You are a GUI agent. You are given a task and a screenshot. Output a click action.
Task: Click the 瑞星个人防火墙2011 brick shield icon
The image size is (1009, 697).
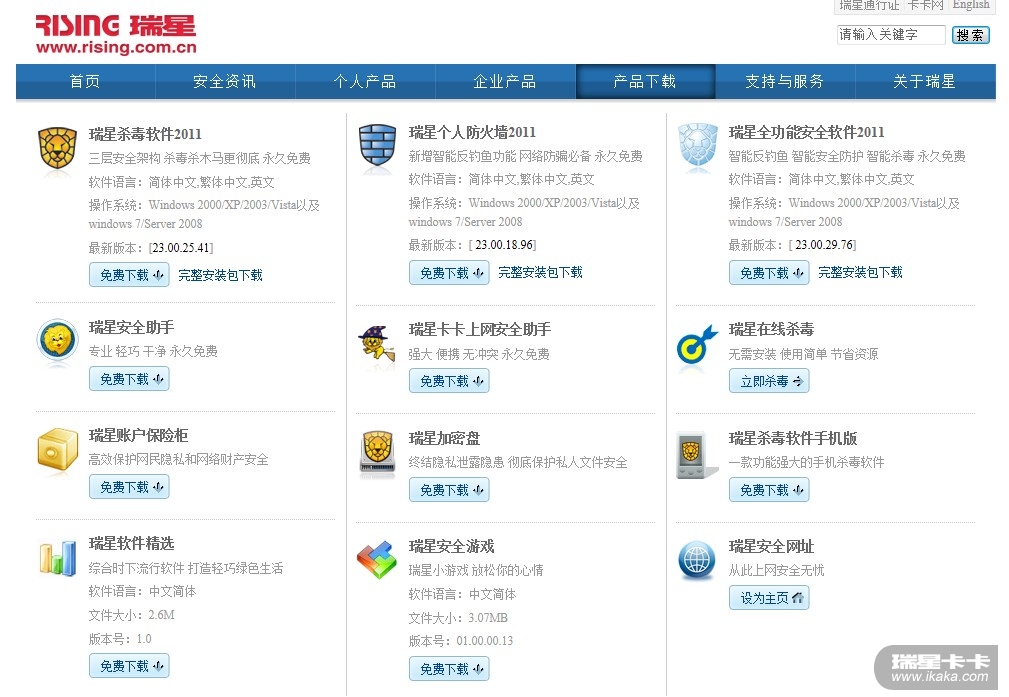pyautogui.click(x=377, y=147)
